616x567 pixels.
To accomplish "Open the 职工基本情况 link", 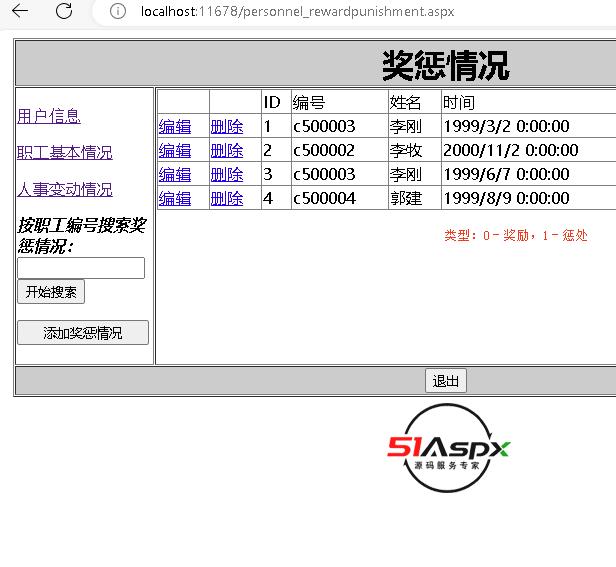I will point(65,153).
